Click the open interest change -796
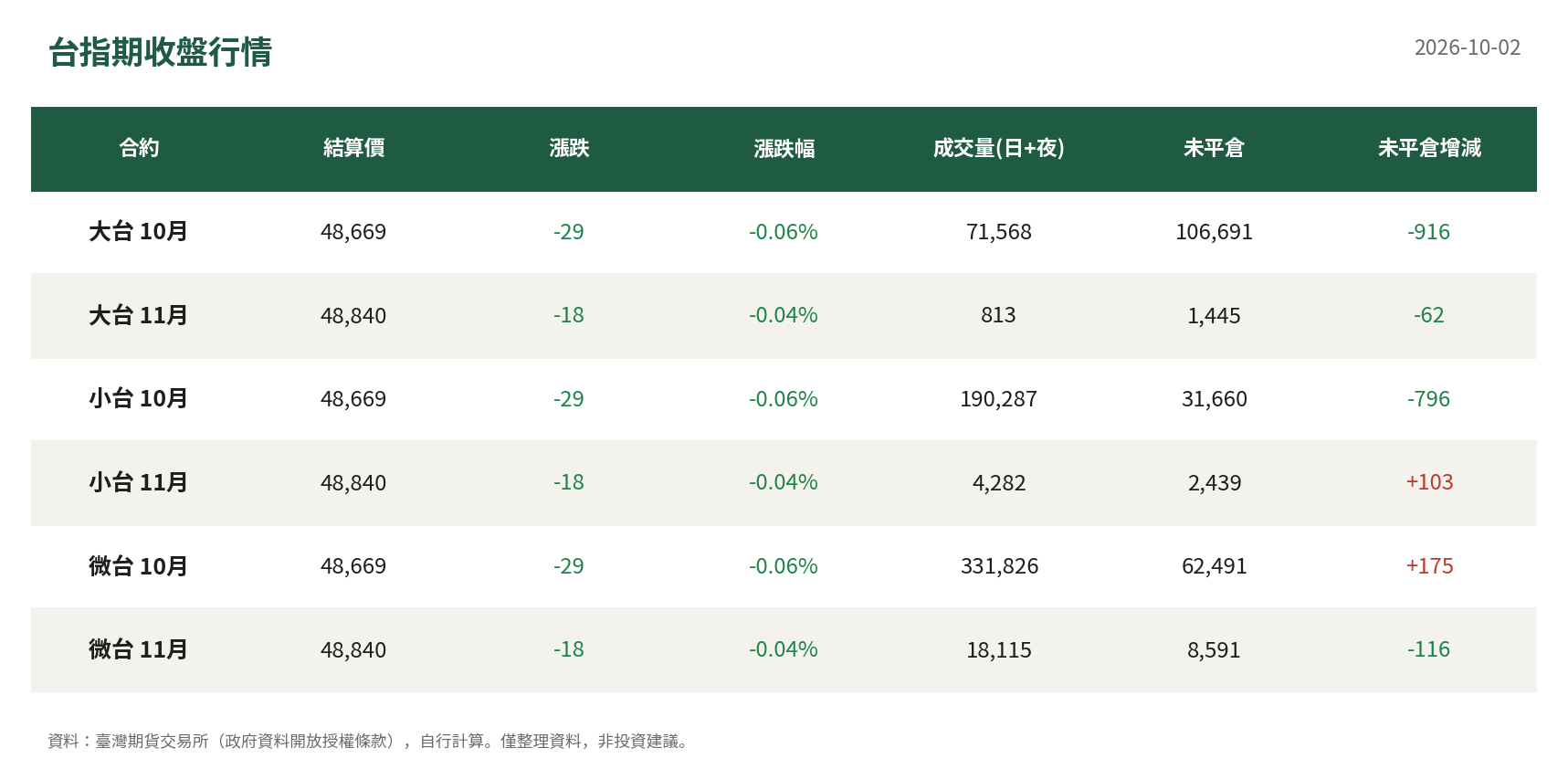Image resolution: width=1568 pixels, height=769 pixels. click(1429, 399)
